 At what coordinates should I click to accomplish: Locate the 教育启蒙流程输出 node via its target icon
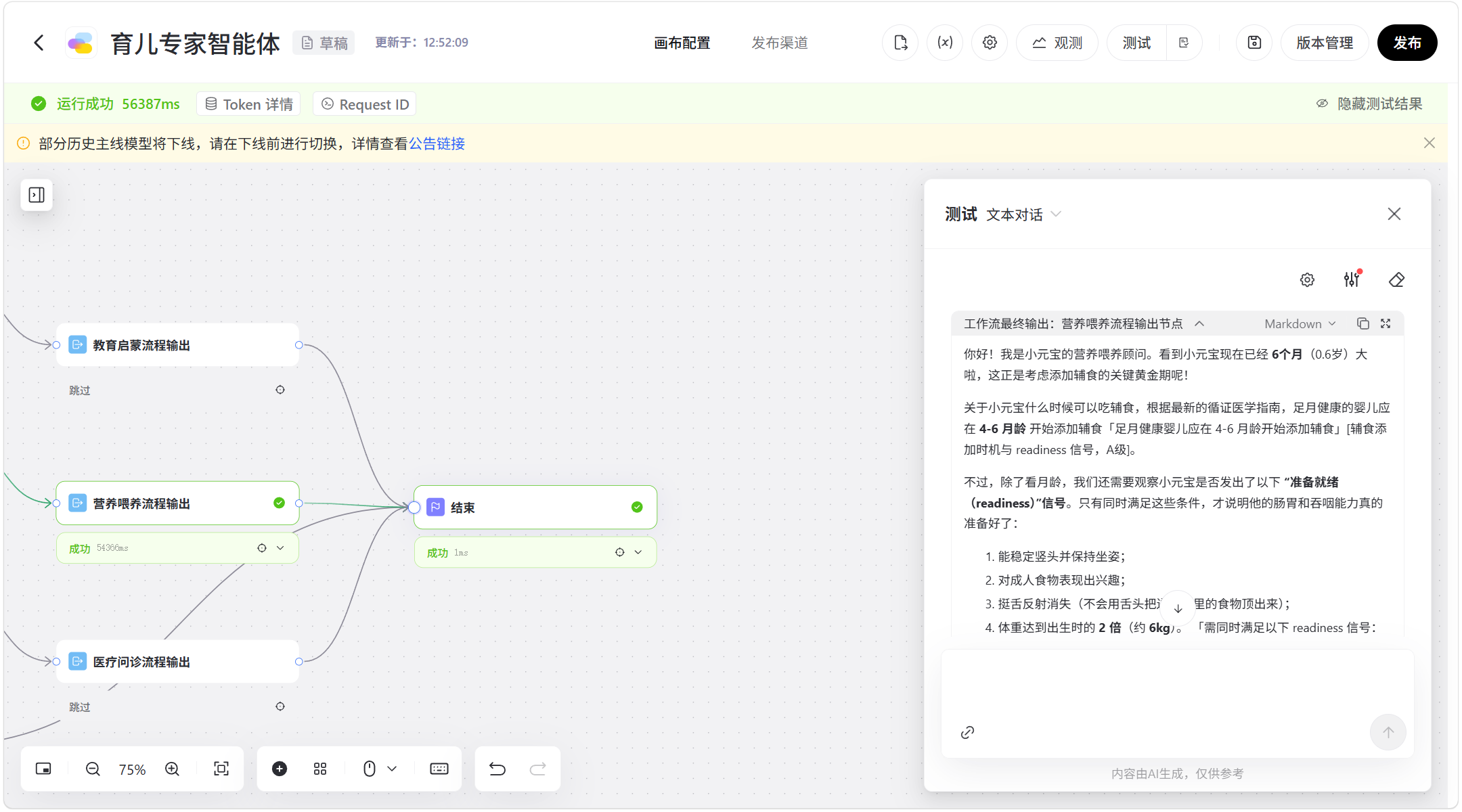[x=280, y=390]
